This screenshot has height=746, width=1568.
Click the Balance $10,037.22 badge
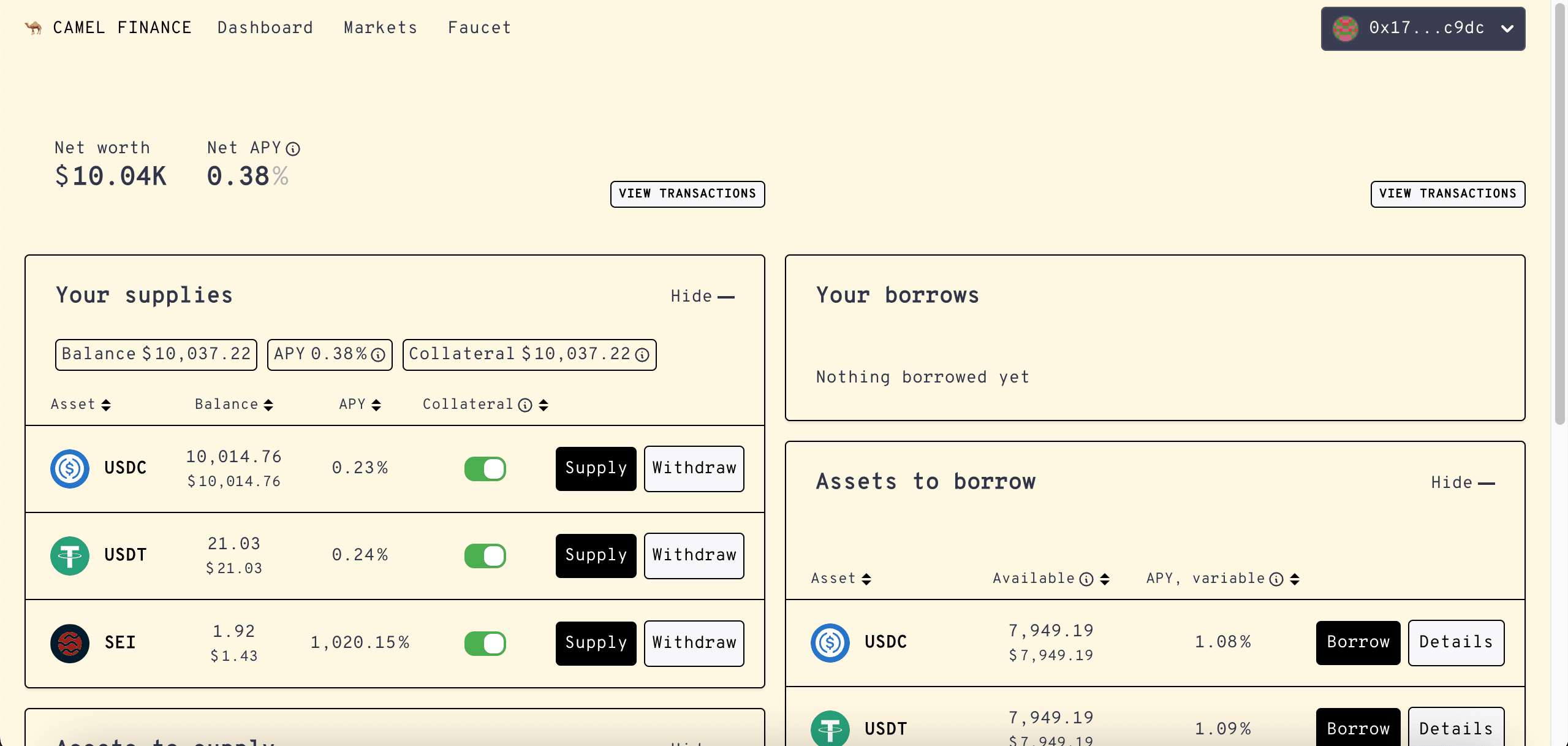click(156, 355)
